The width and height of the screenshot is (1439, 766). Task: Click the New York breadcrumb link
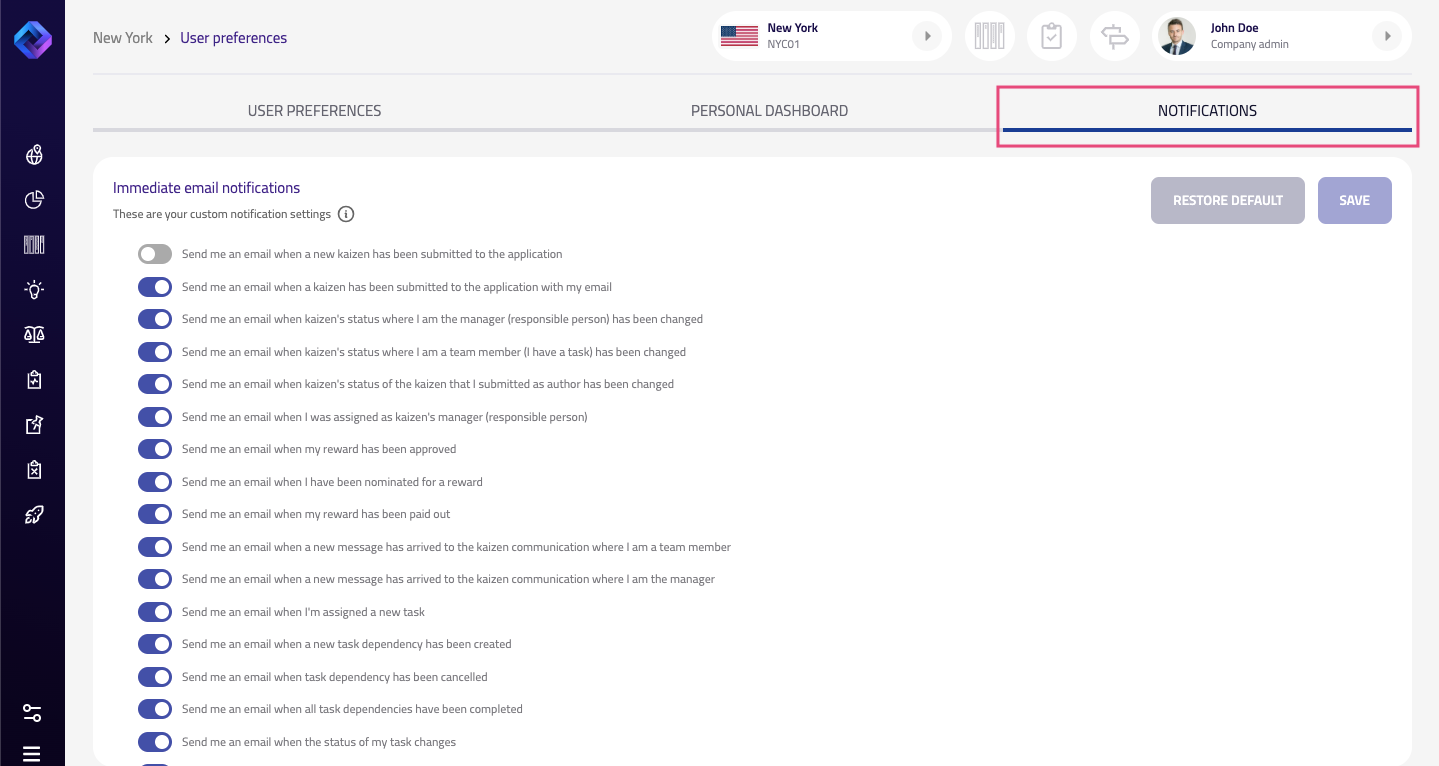[x=123, y=38]
